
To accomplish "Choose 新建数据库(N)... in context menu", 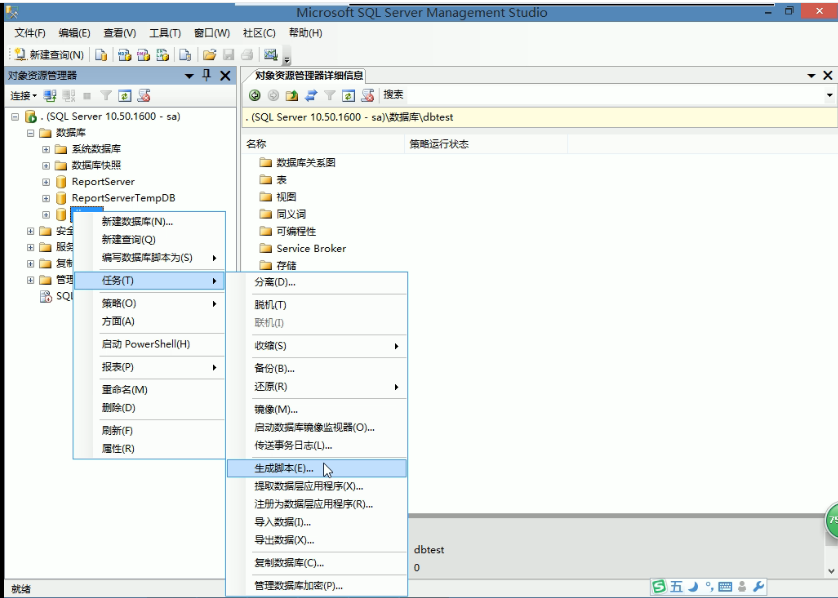I will (149, 221).
